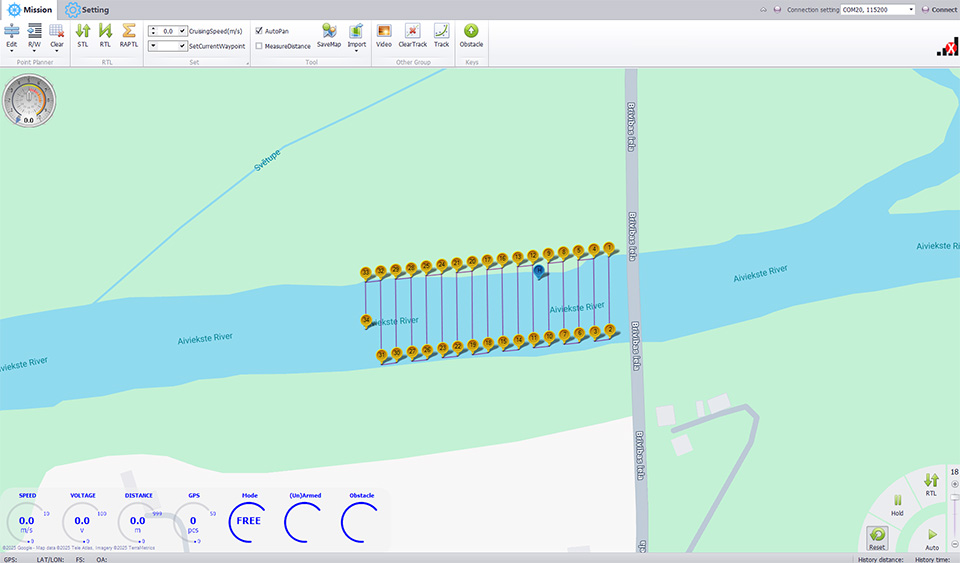The image size is (960, 563).
Task: Open the Video view
Action: pyautogui.click(x=384, y=34)
